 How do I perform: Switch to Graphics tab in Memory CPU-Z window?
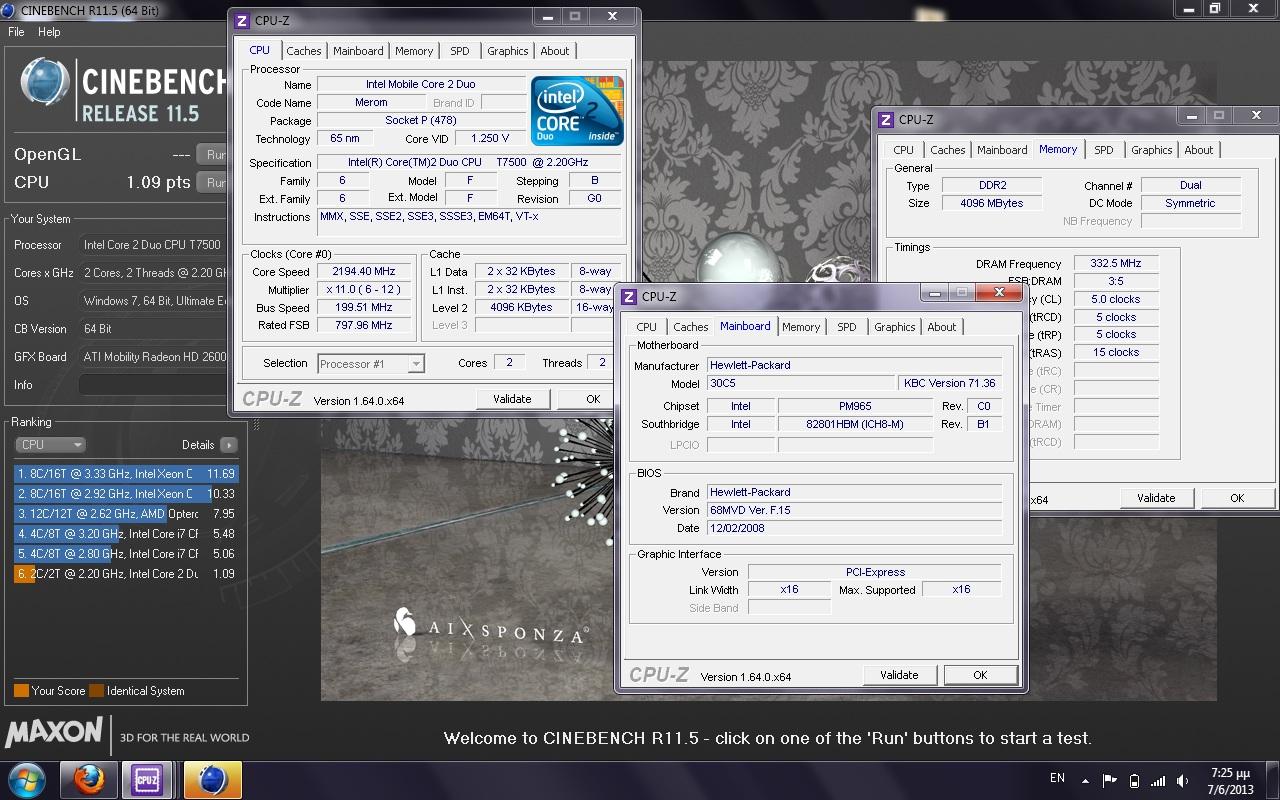(x=1152, y=150)
